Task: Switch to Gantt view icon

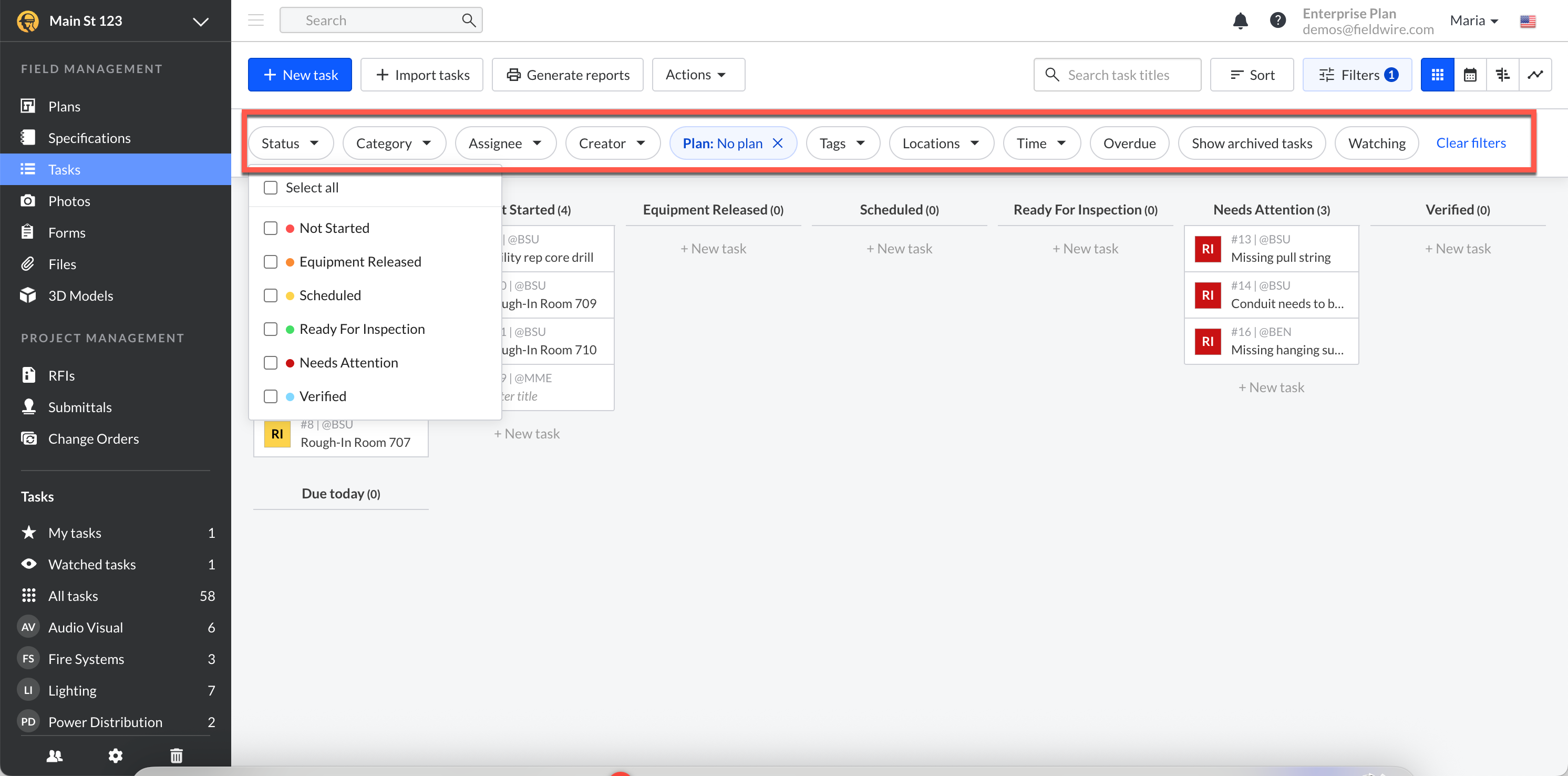Action: tap(1502, 75)
